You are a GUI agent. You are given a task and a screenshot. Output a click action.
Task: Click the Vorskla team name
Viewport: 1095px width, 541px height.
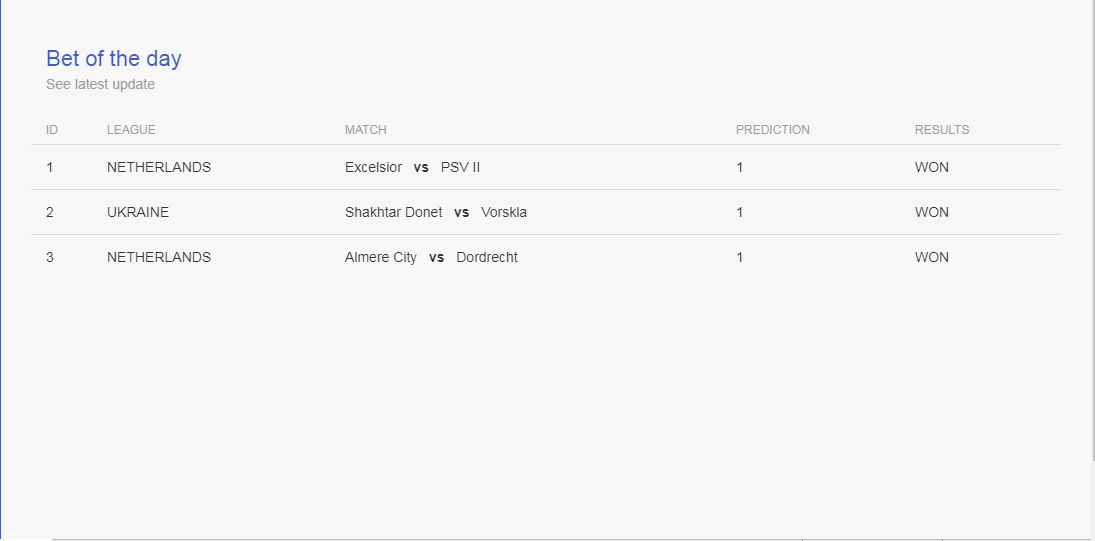tap(504, 212)
